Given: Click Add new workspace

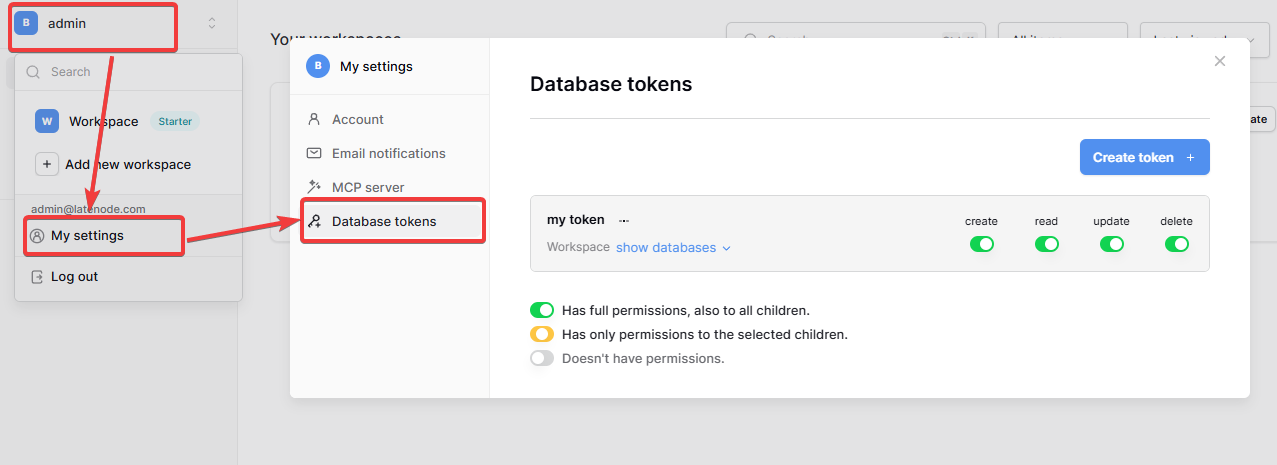Looking at the screenshot, I should click(x=128, y=164).
